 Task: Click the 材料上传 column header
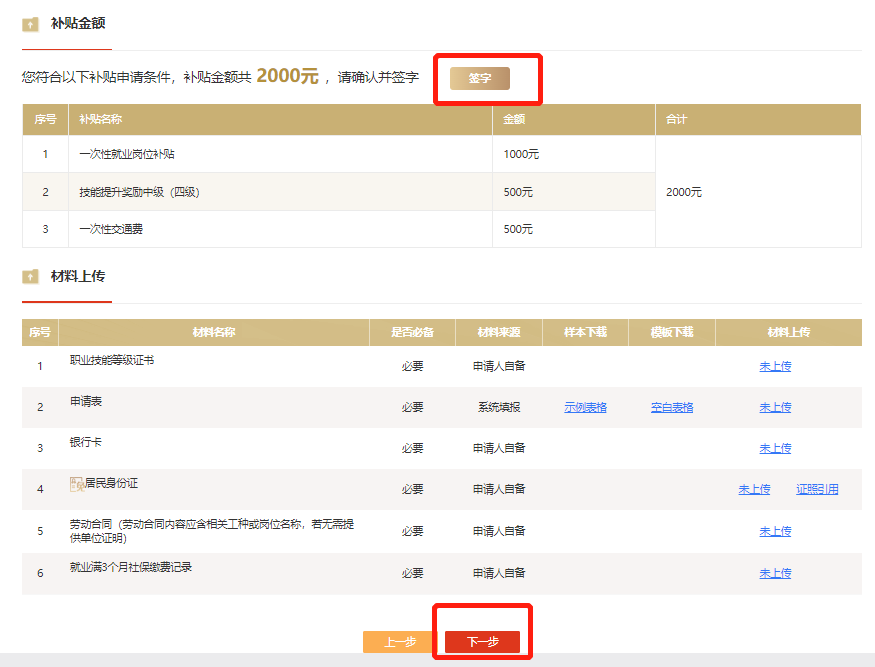coord(789,332)
